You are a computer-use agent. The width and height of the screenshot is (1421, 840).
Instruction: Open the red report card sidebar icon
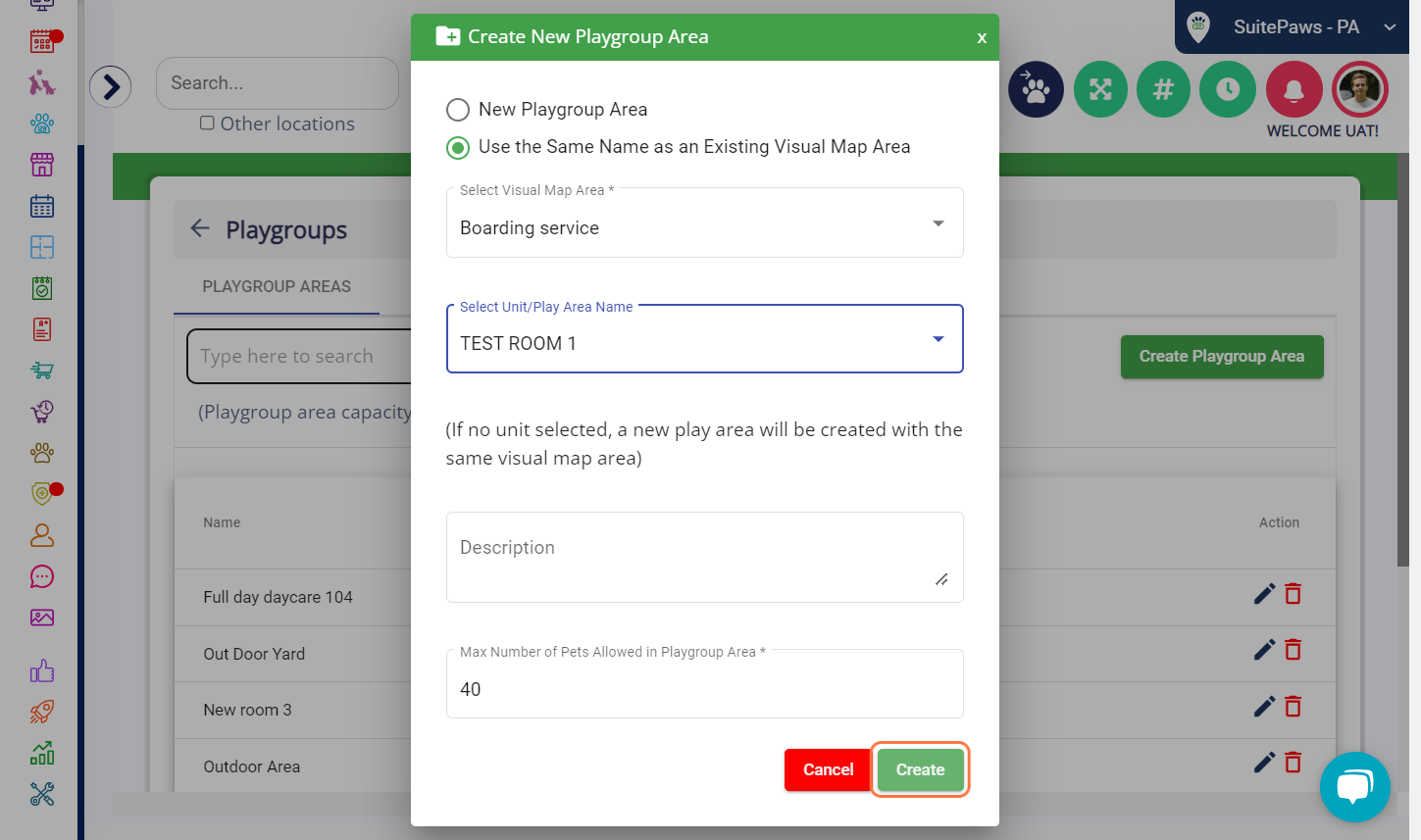click(x=42, y=329)
